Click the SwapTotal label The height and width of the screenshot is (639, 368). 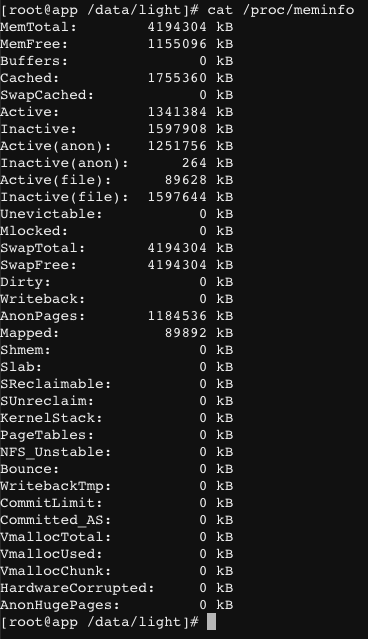tap(42, 248)
